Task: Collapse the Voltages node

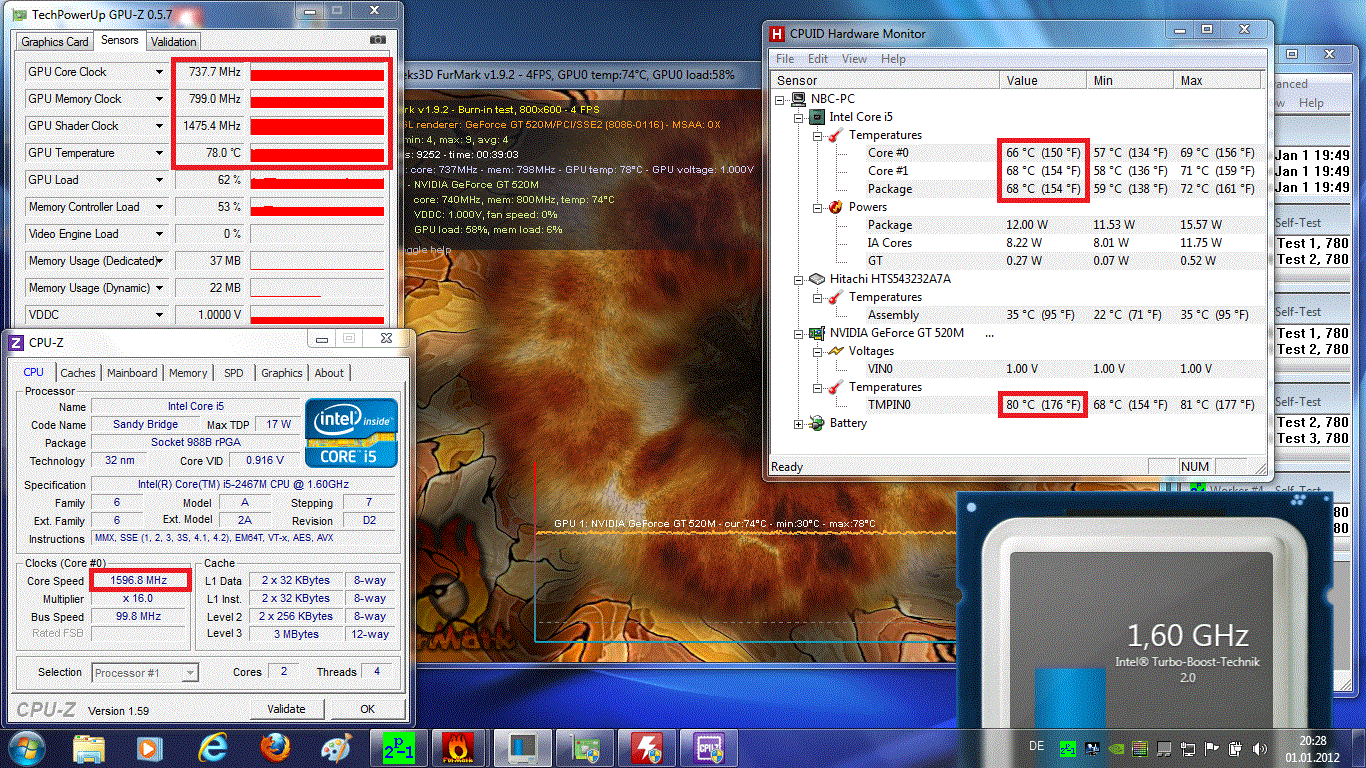Action: coord(816,352)
